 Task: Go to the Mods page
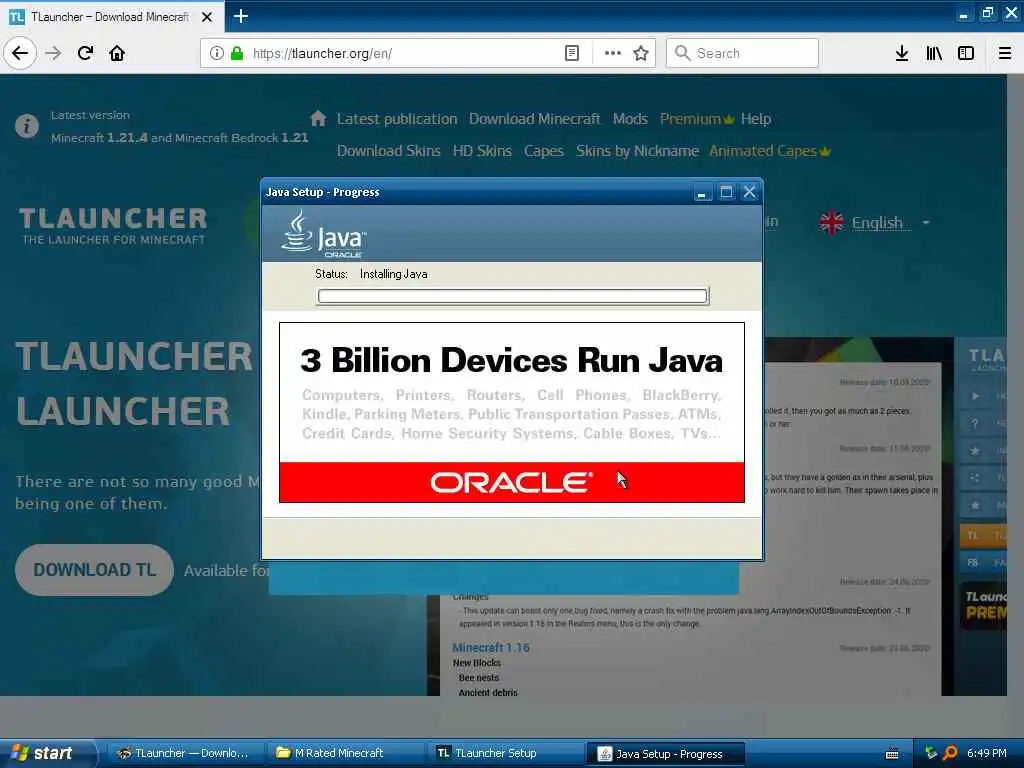630,119
